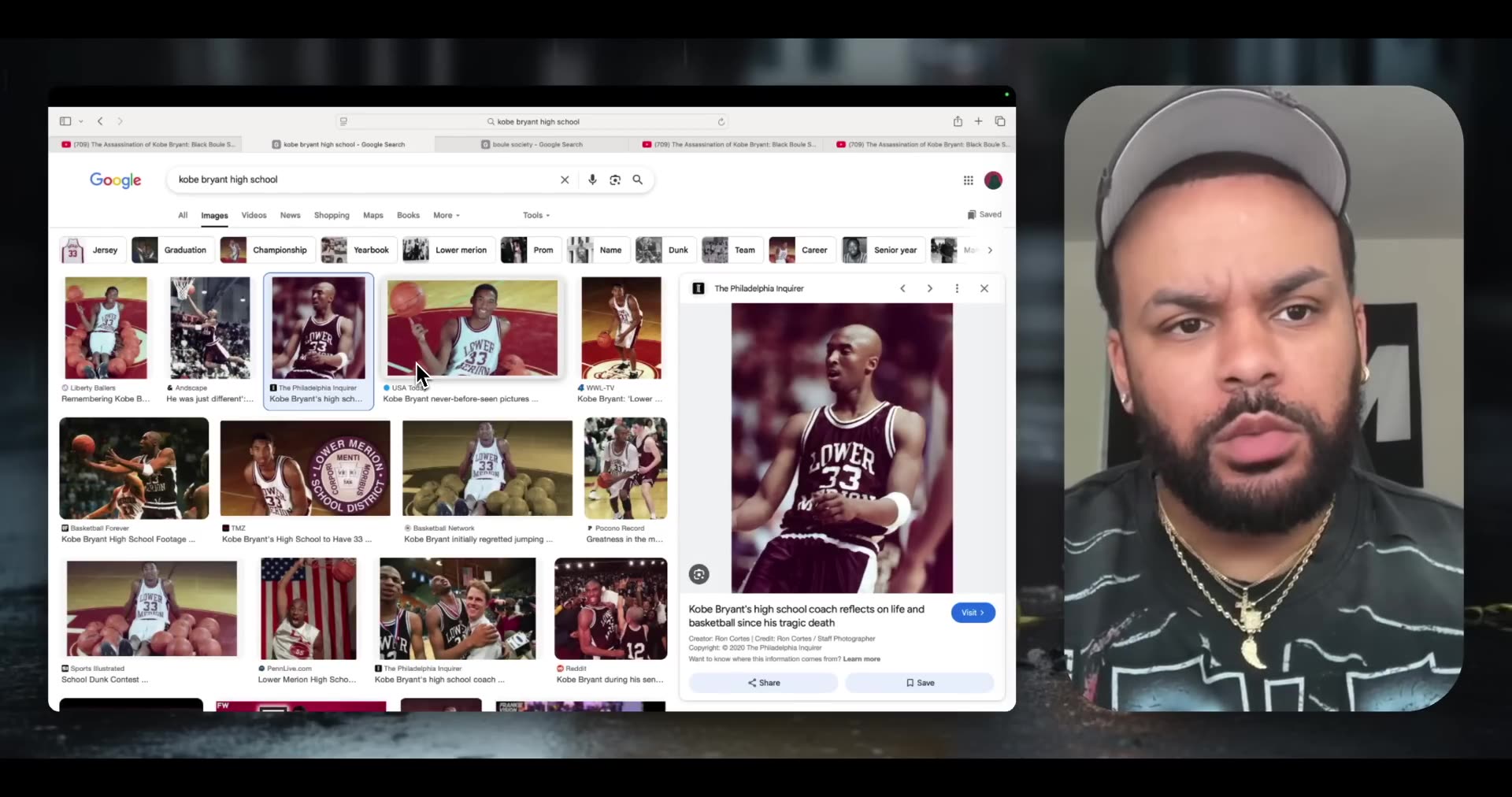Open the Google apps grid
The image size is (1512, 797).
click(x=969, y=180)
